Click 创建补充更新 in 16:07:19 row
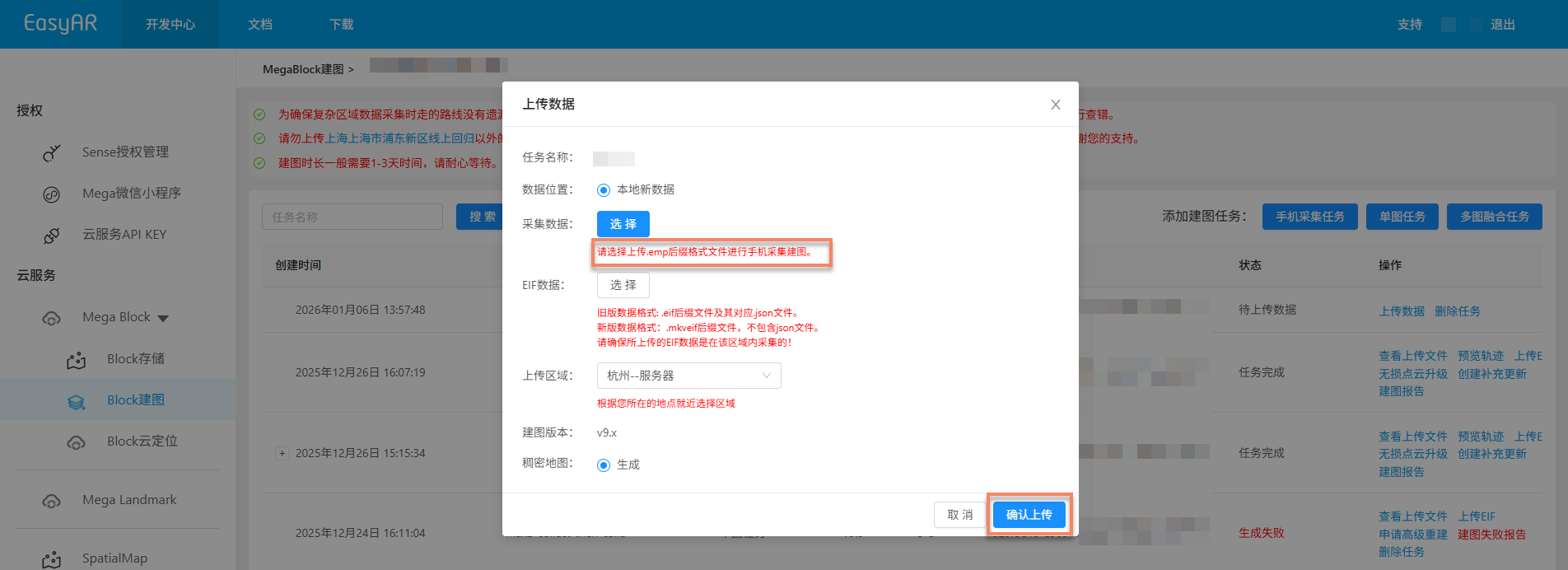 [x=1492, y=374]
